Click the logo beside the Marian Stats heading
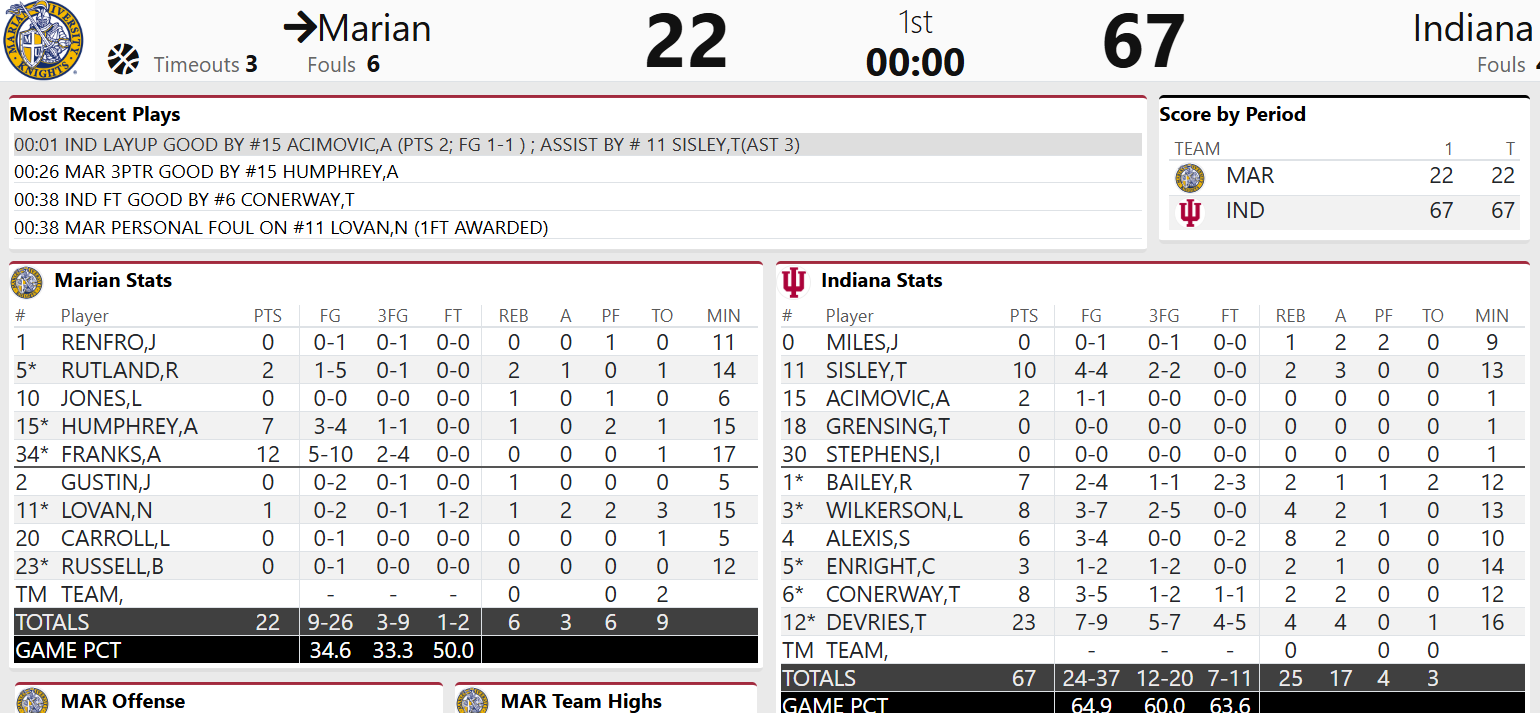Screen dimensions: 1540x713 coord(27,282)
